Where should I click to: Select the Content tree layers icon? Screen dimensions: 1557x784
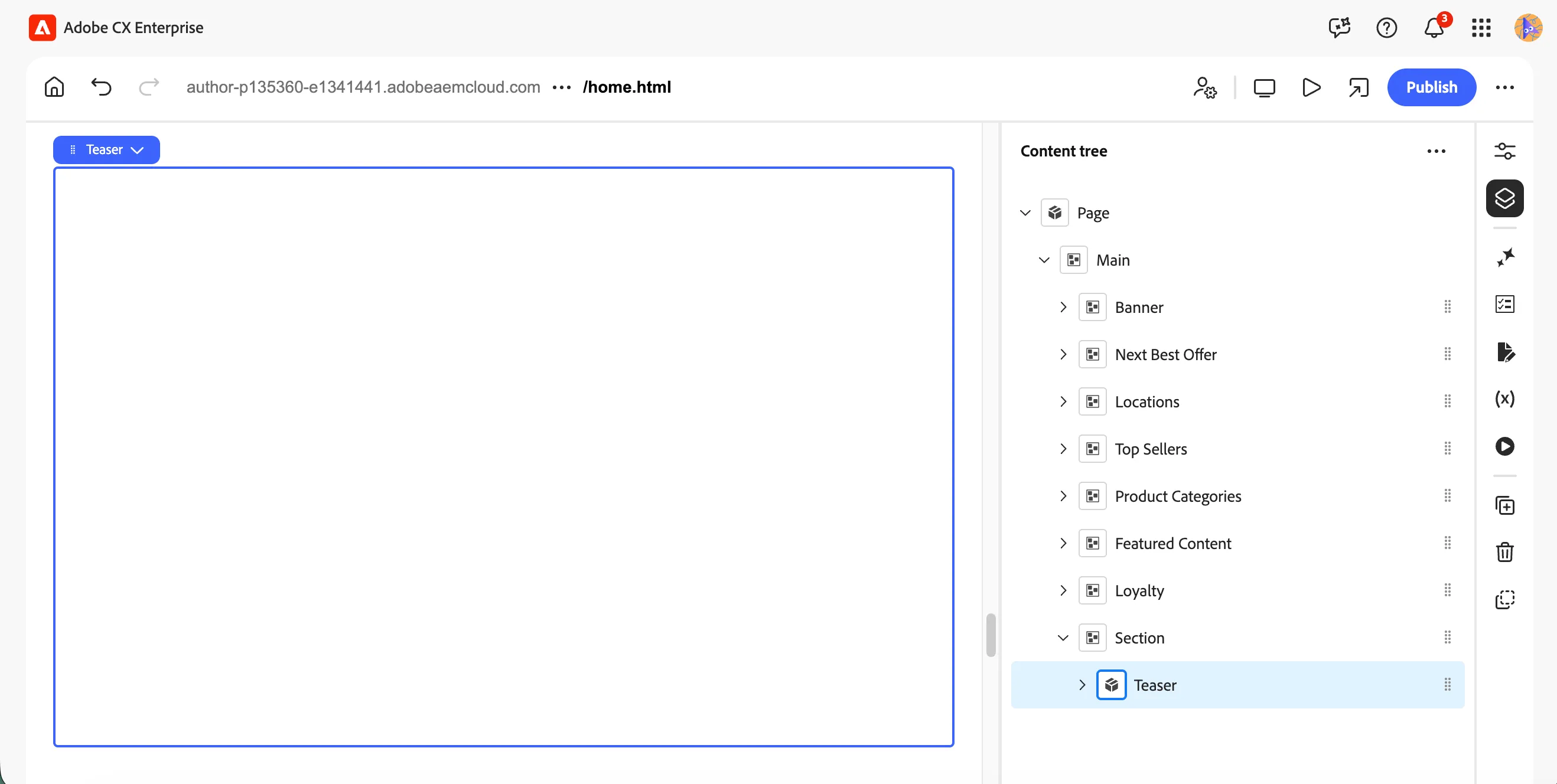[1504, 198]
